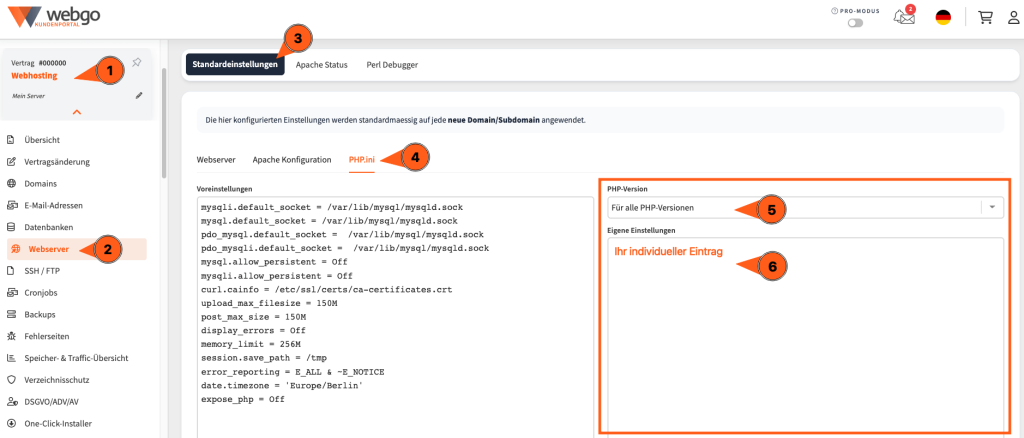
Task: Toggle the Pro-Modus switch
Action: [855, 23]
